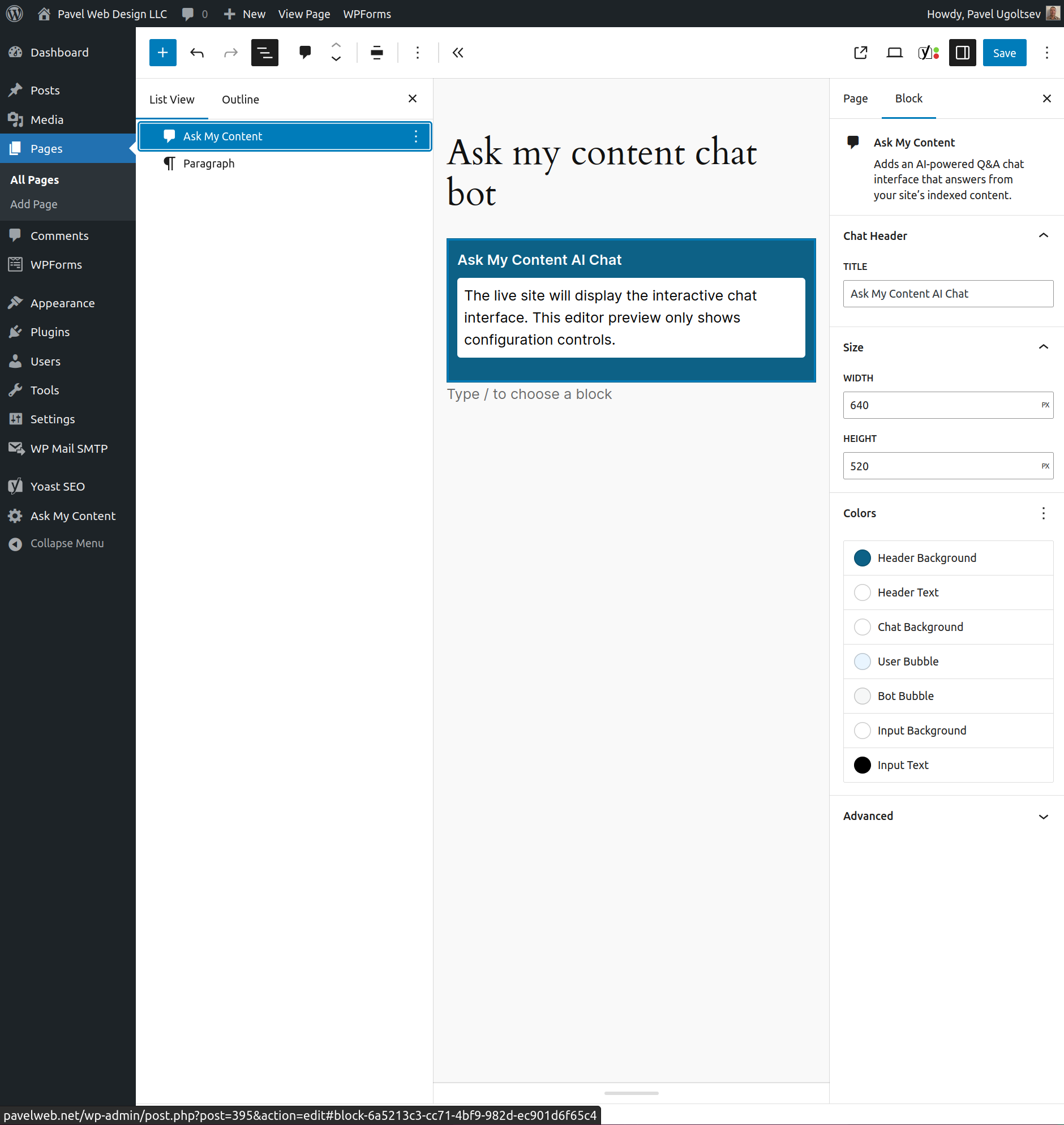Click the Add Page link

tap(33, 204)
